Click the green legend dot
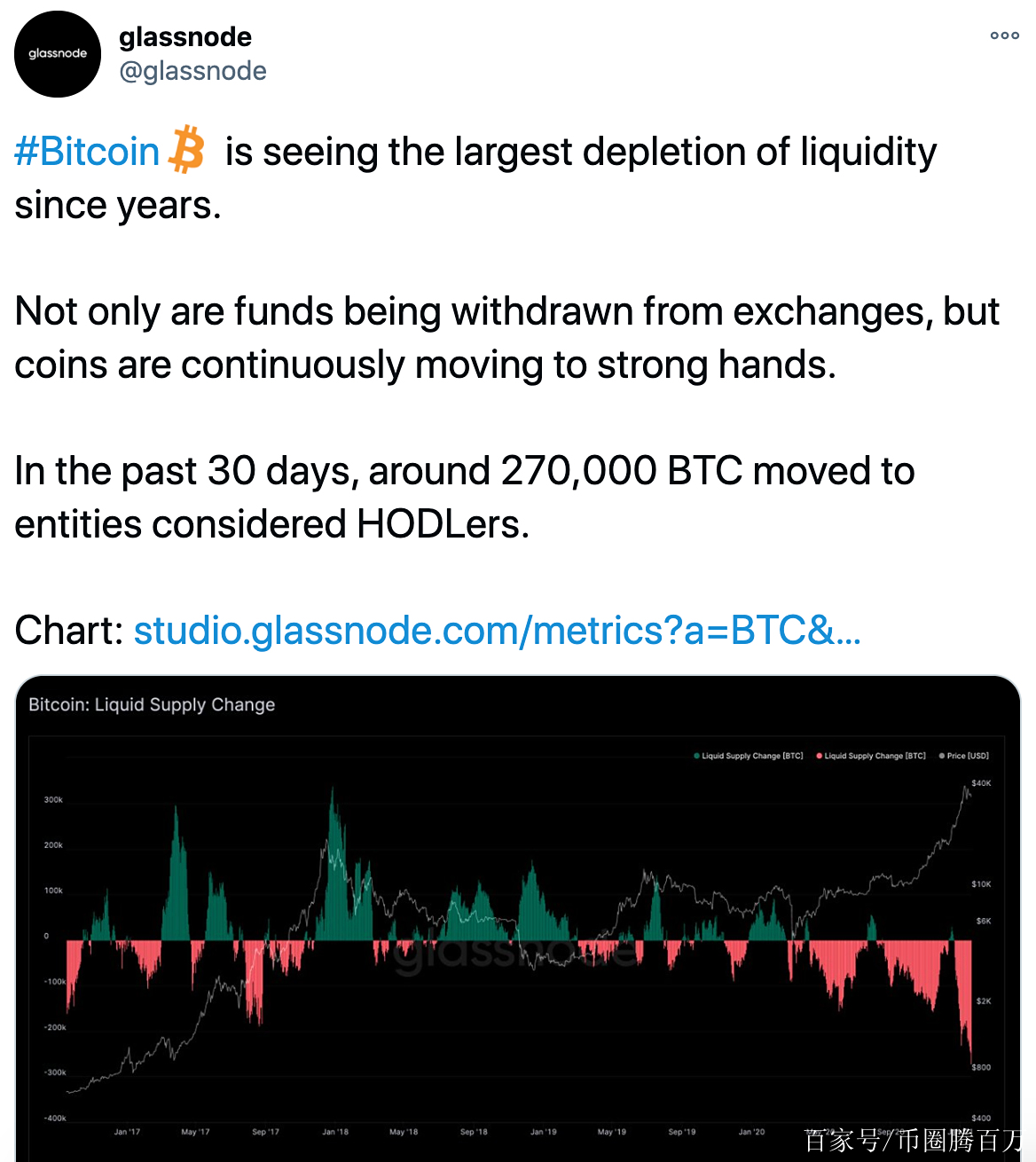The image size is (1036, 1162). point(697,756)
